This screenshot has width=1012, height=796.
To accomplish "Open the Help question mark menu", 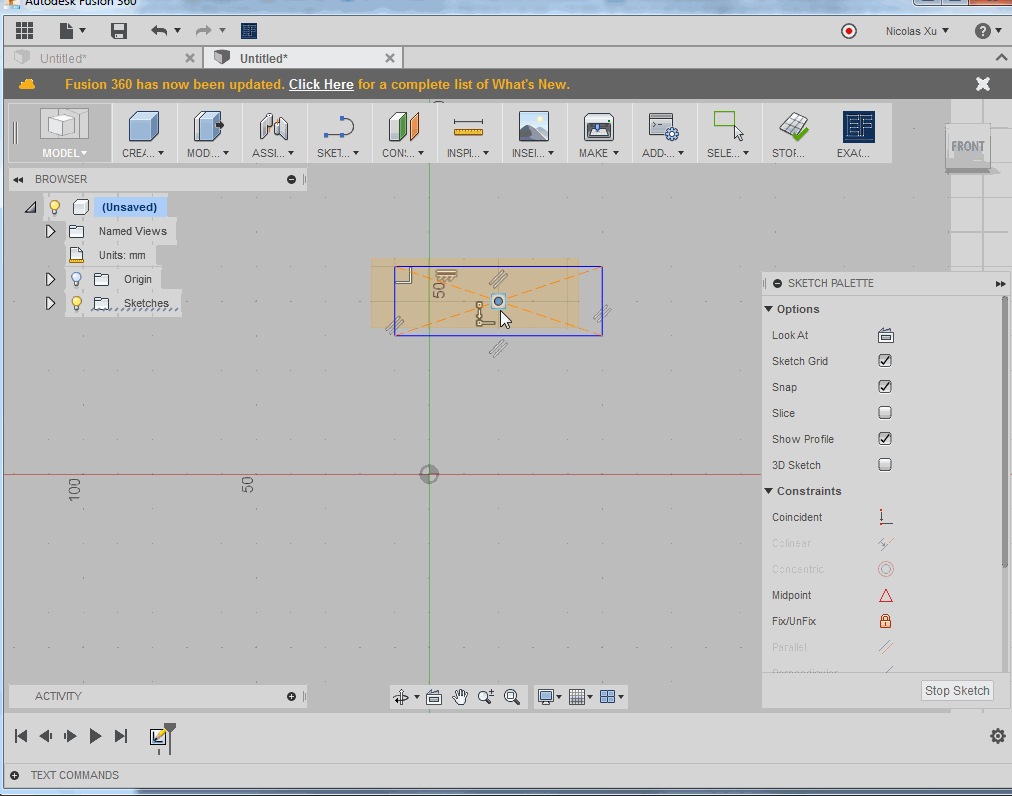I will pos(987,31).
